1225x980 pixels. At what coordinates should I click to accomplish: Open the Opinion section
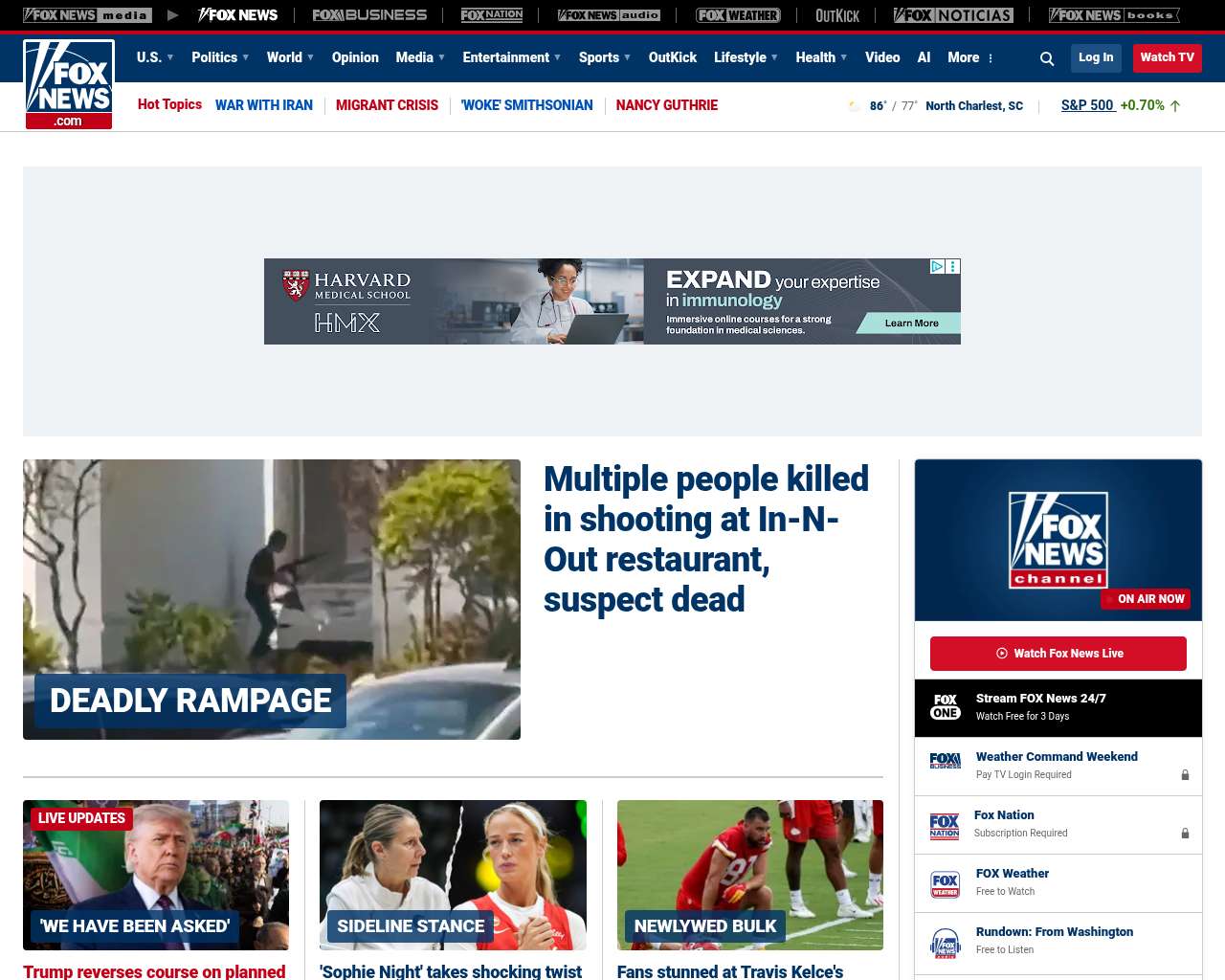click(355, 57)
